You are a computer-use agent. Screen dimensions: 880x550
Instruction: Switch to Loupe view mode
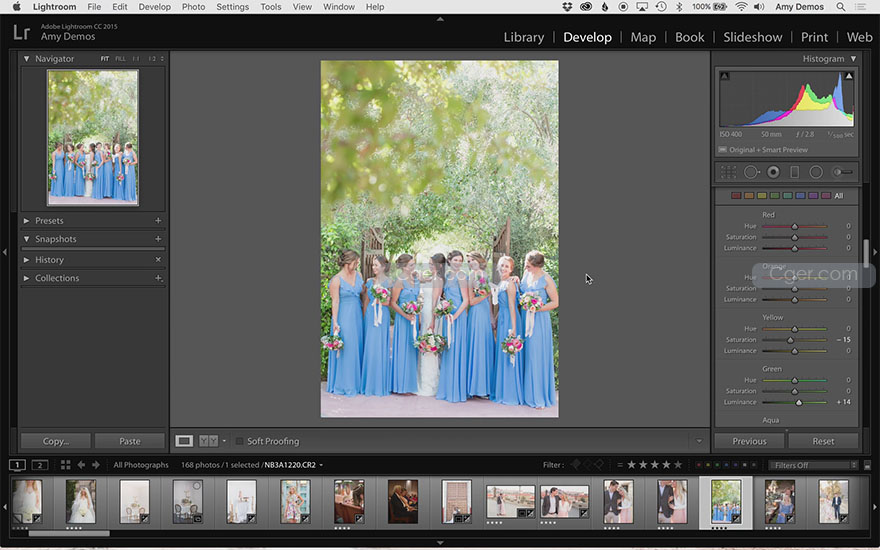(184, 441)
